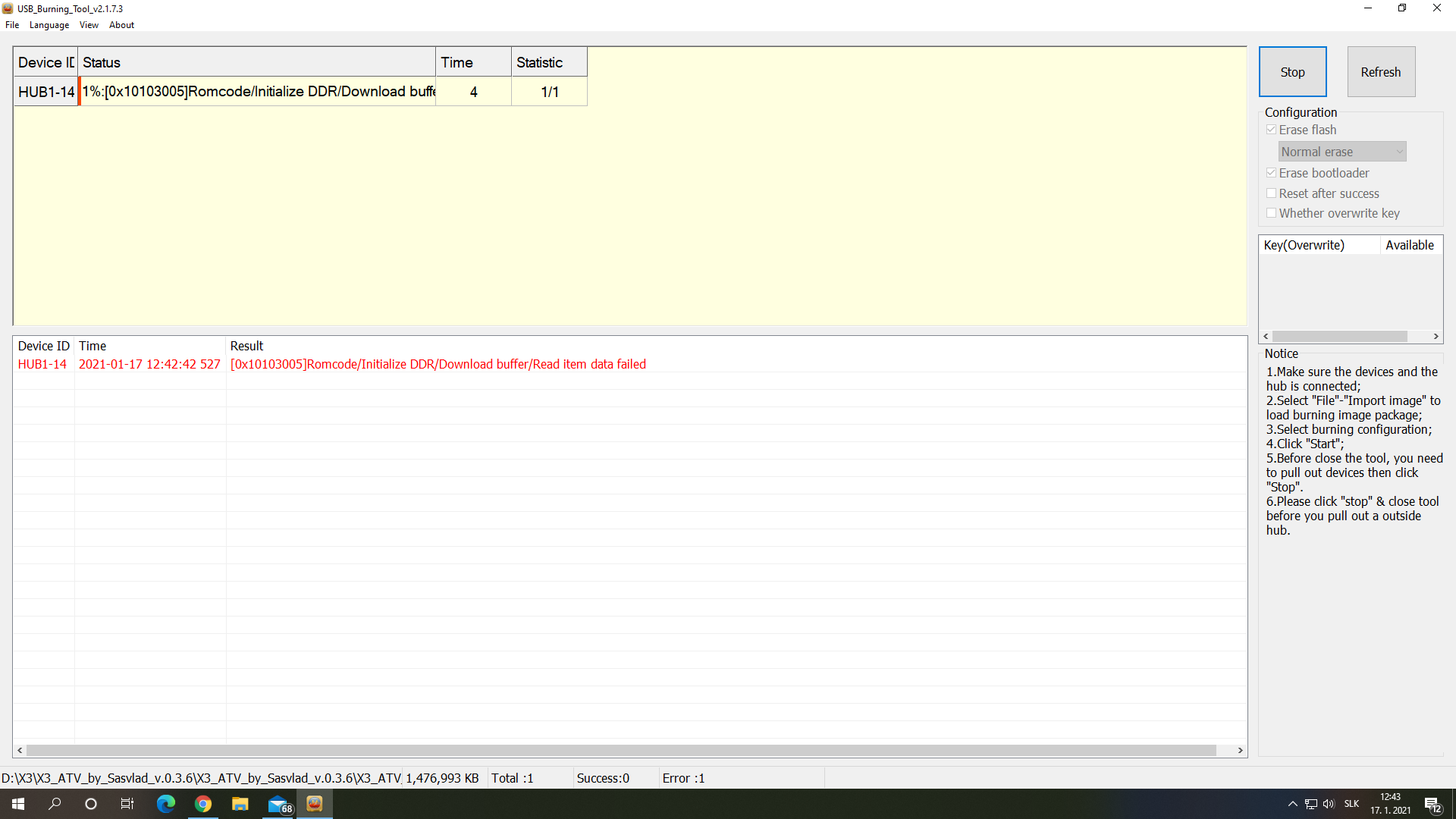Image resolution: width=1456 pixels, height=819 pixels.
Task: Open the Mail app taskbar icon
Action: click(278, 804)
